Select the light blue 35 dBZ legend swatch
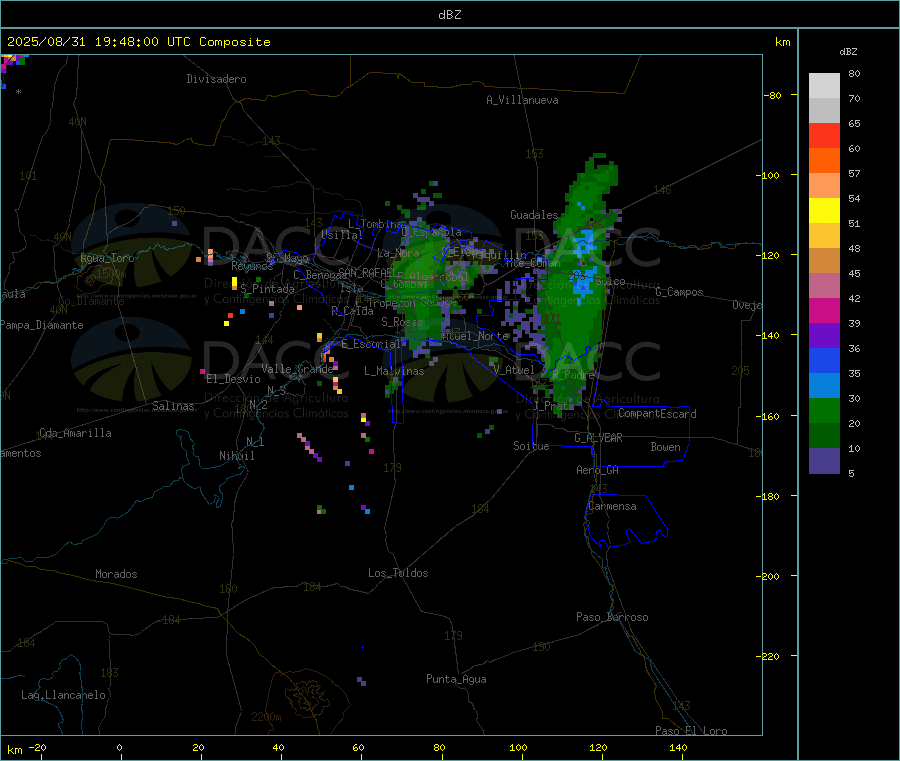This screenshot has height=761, width=900. [x=824, y=386]
